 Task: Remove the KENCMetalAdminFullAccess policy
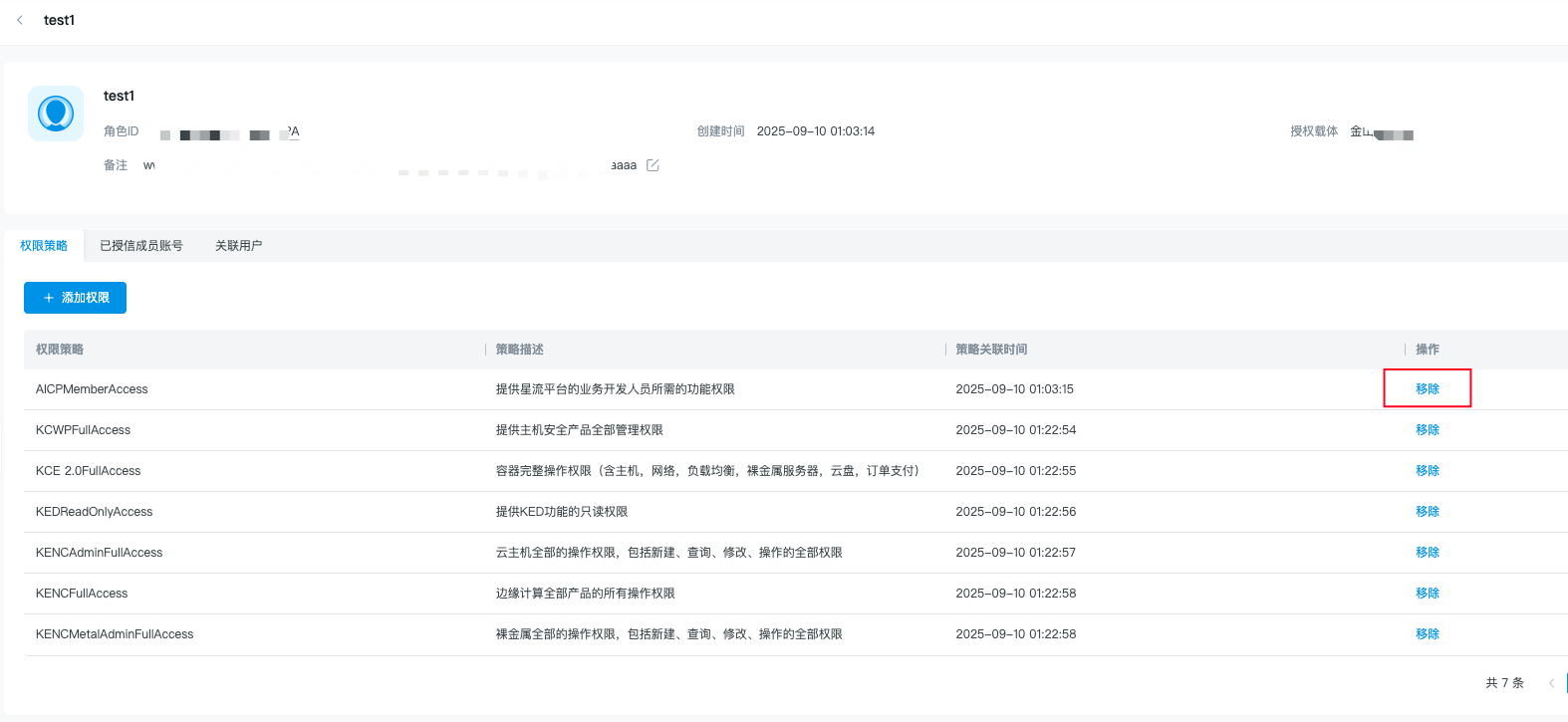1427,634
